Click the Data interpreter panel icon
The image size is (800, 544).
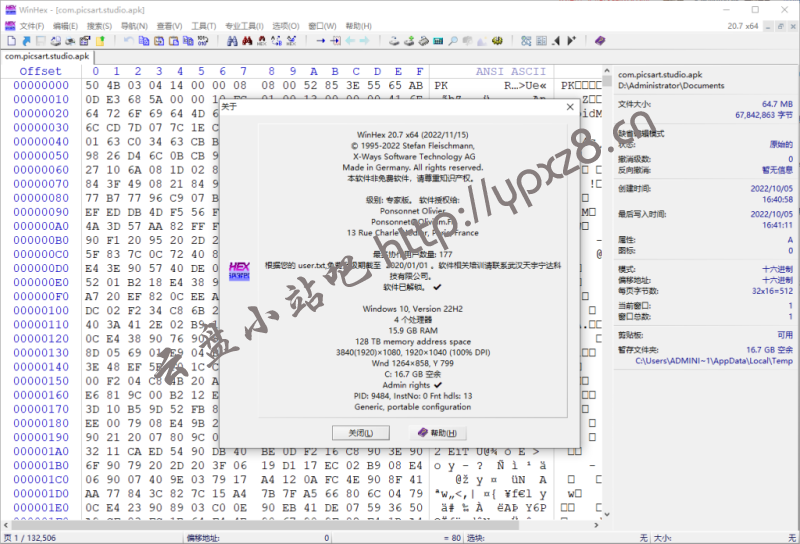pos(541,41)
